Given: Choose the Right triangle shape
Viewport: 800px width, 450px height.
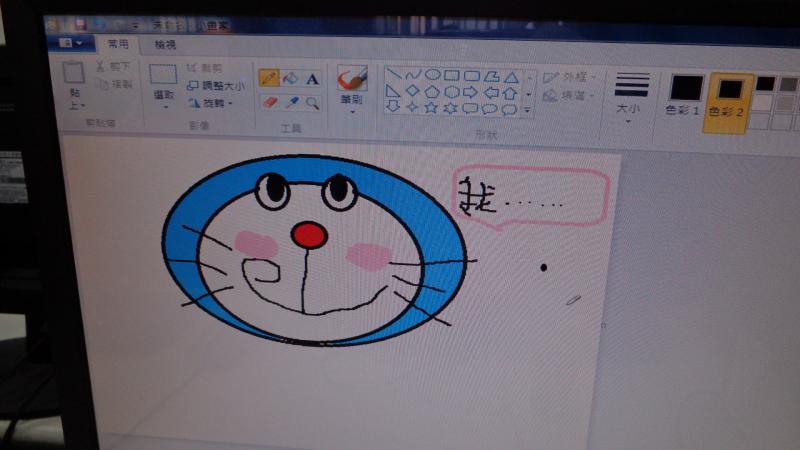Looking at the screenshot, I should click(x=392, y=90).
